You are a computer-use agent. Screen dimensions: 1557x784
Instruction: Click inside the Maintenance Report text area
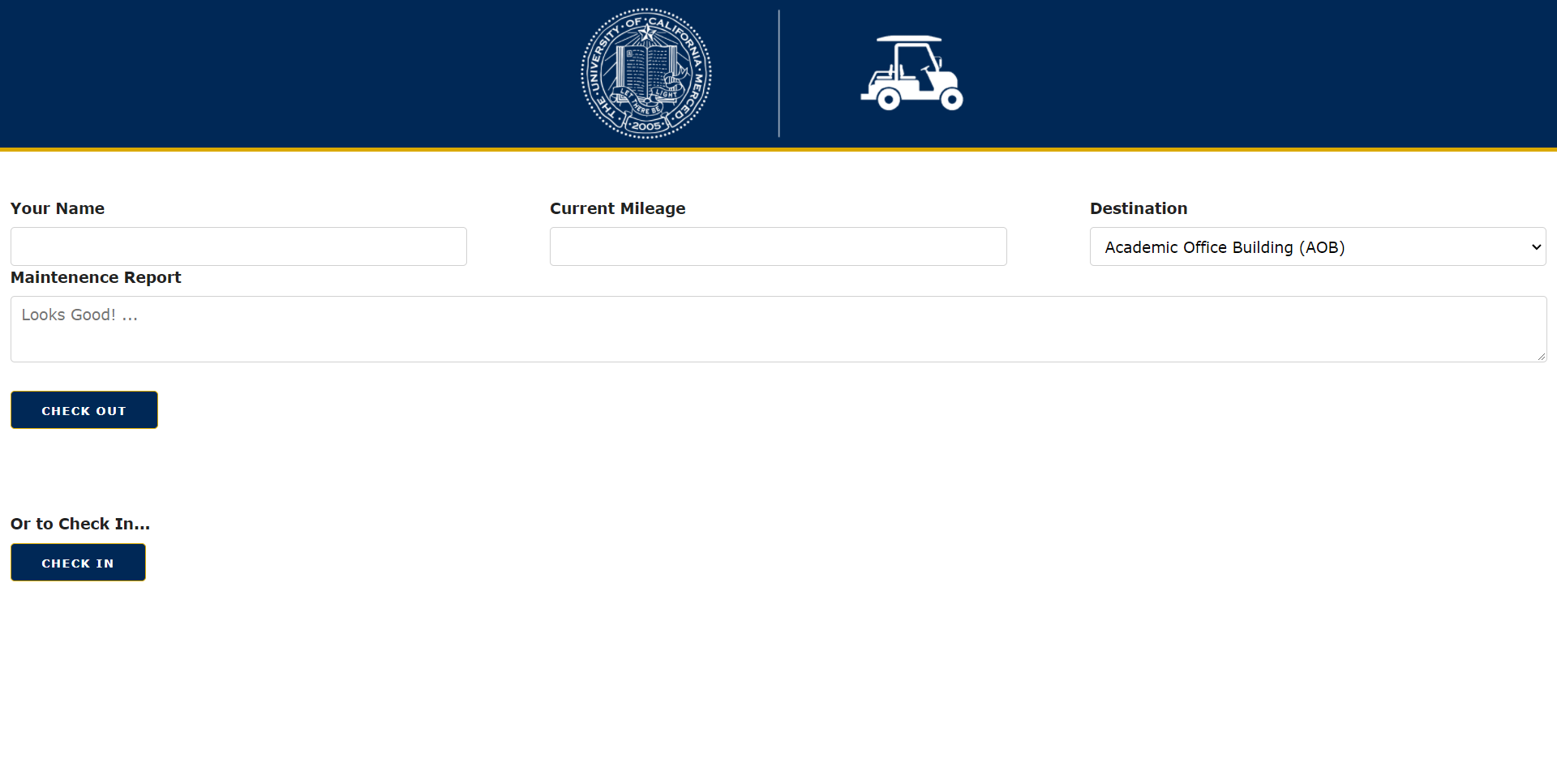click(x=778, y=328)
